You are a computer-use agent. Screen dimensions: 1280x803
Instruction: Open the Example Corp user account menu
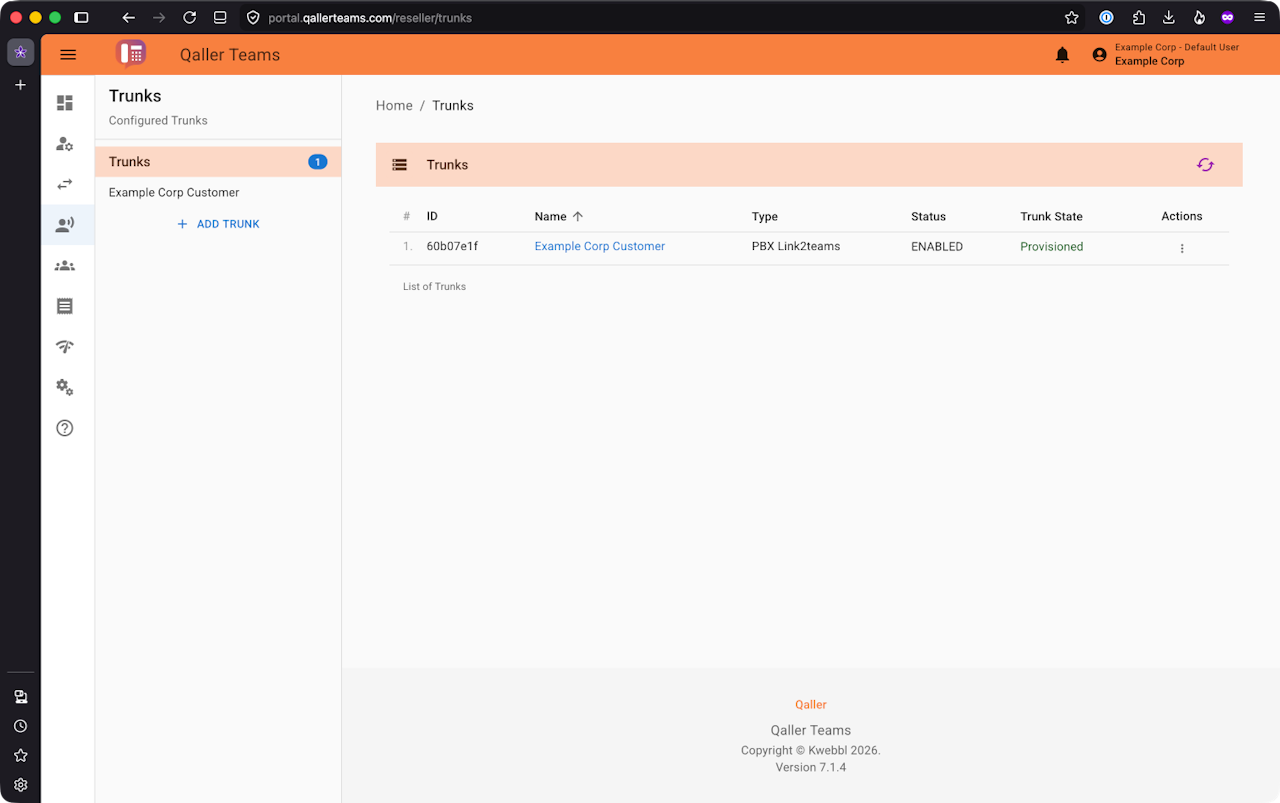point(1165,54)
